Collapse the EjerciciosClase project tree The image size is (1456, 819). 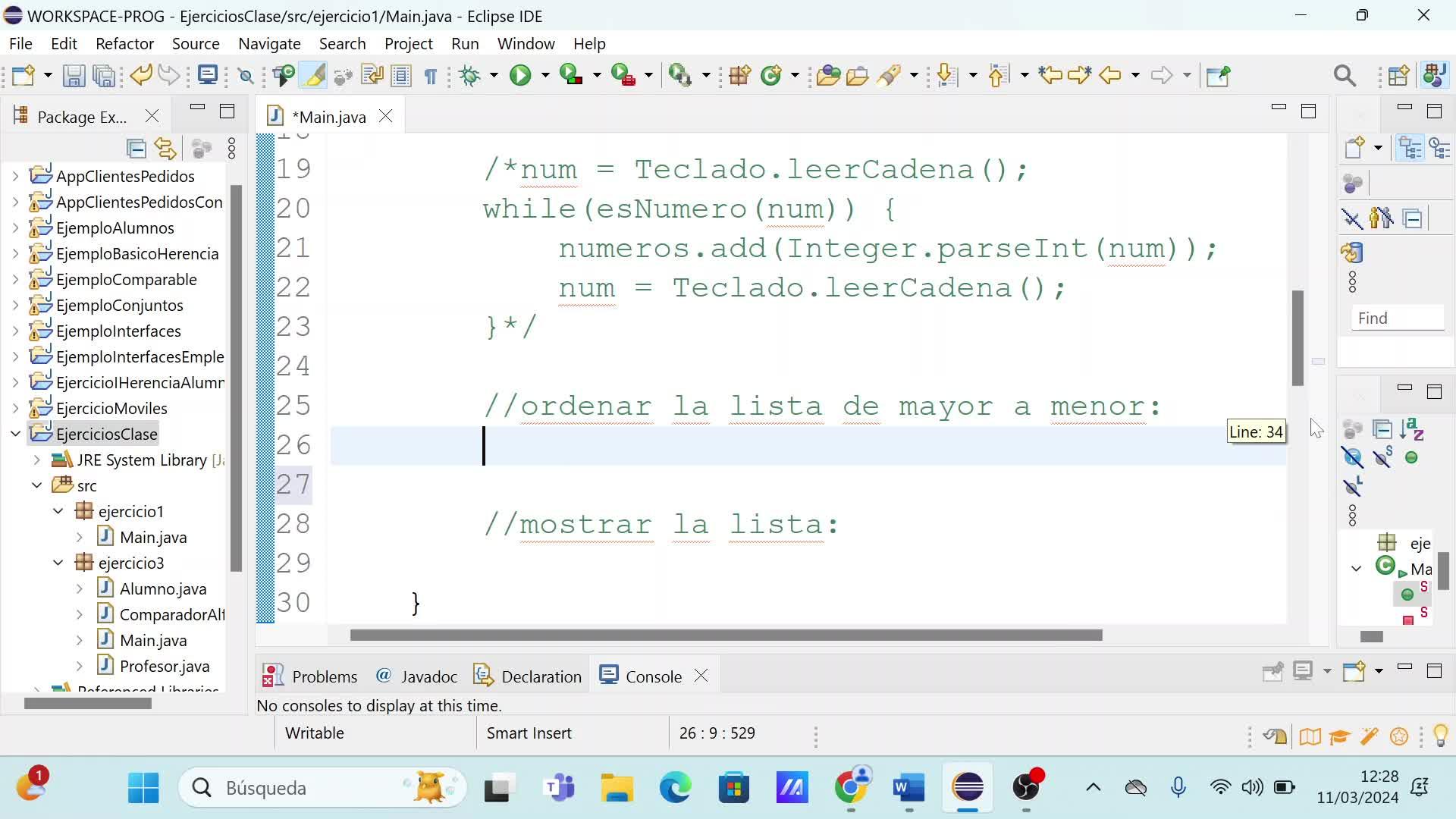tap(15, 434)
